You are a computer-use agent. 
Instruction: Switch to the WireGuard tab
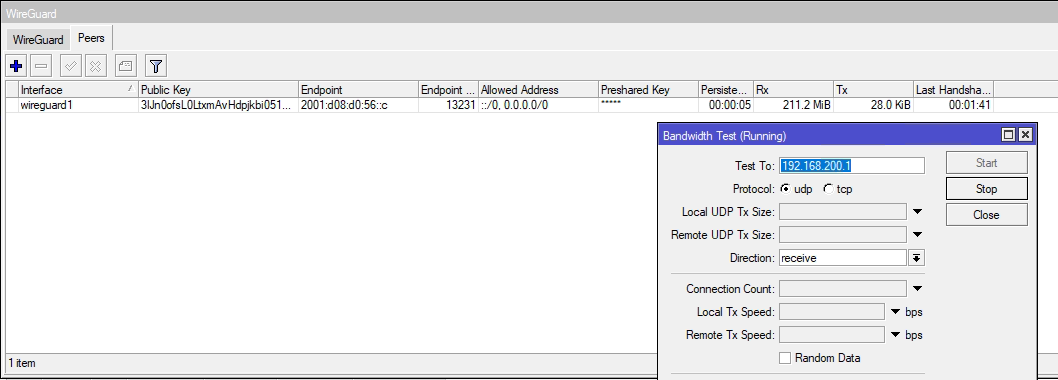pos(38,40)
